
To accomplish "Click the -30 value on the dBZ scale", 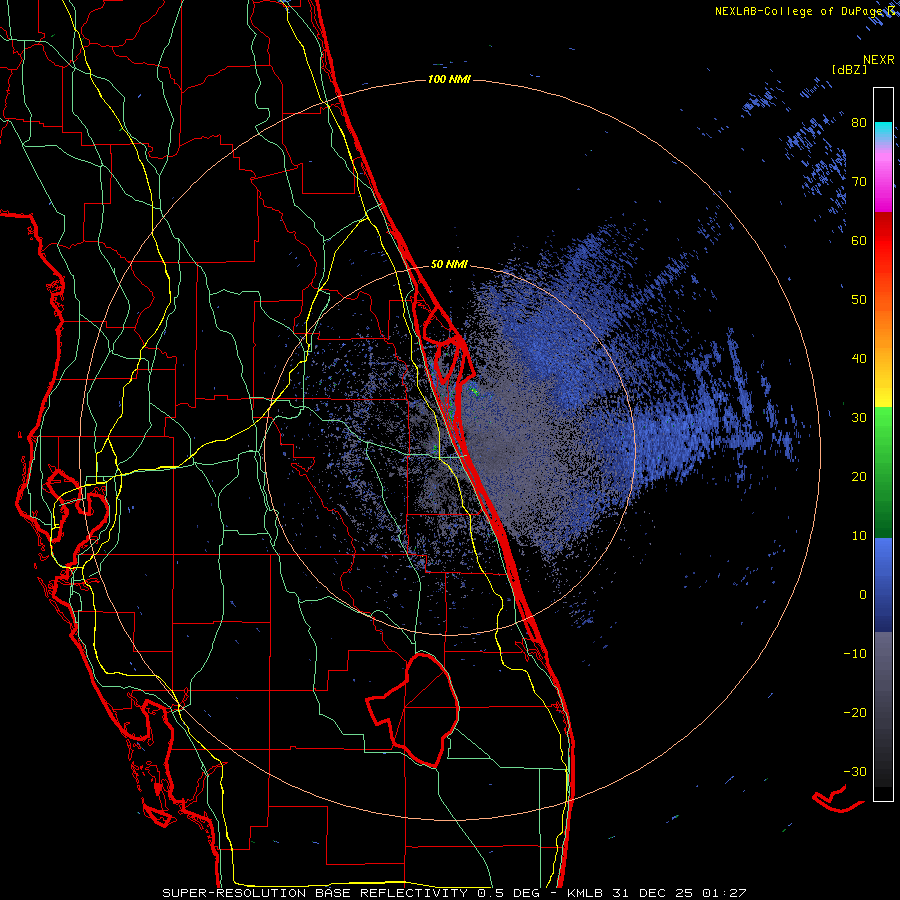I will click(855, 771).
